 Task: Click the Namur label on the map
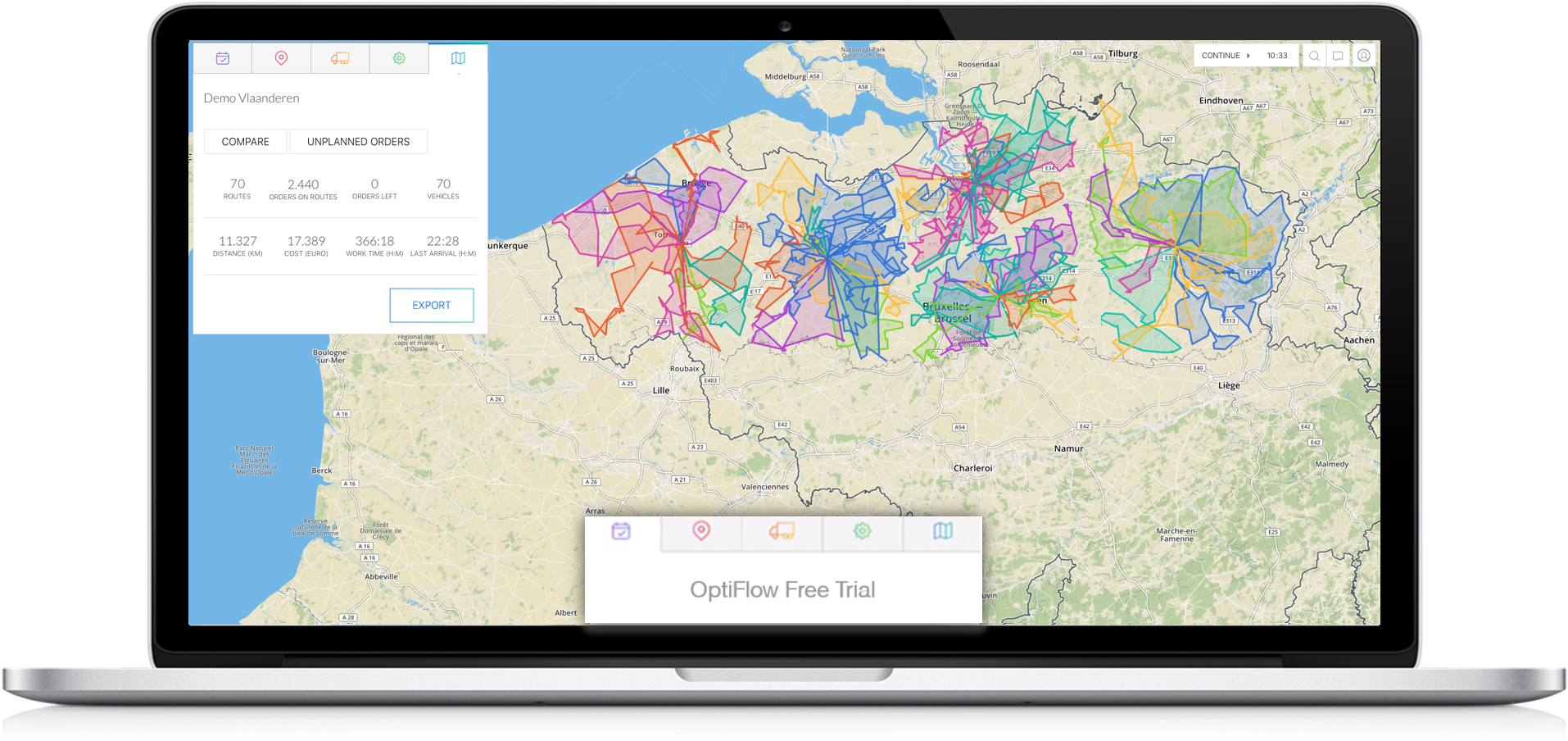(x=1068, y=449)
